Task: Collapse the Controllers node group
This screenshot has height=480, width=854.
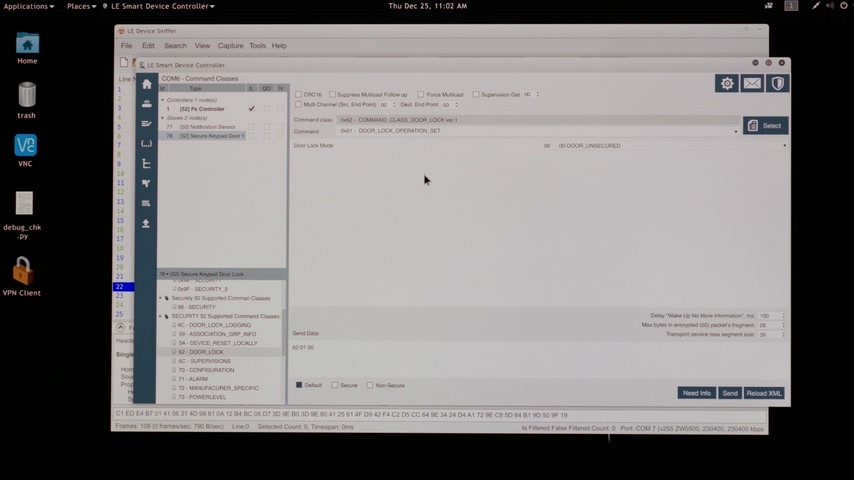Action: pos(161,100)
